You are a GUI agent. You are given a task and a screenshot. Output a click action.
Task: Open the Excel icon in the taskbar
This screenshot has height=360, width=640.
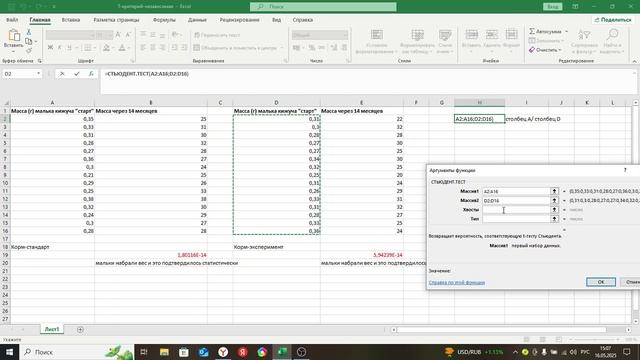[282, 352]
